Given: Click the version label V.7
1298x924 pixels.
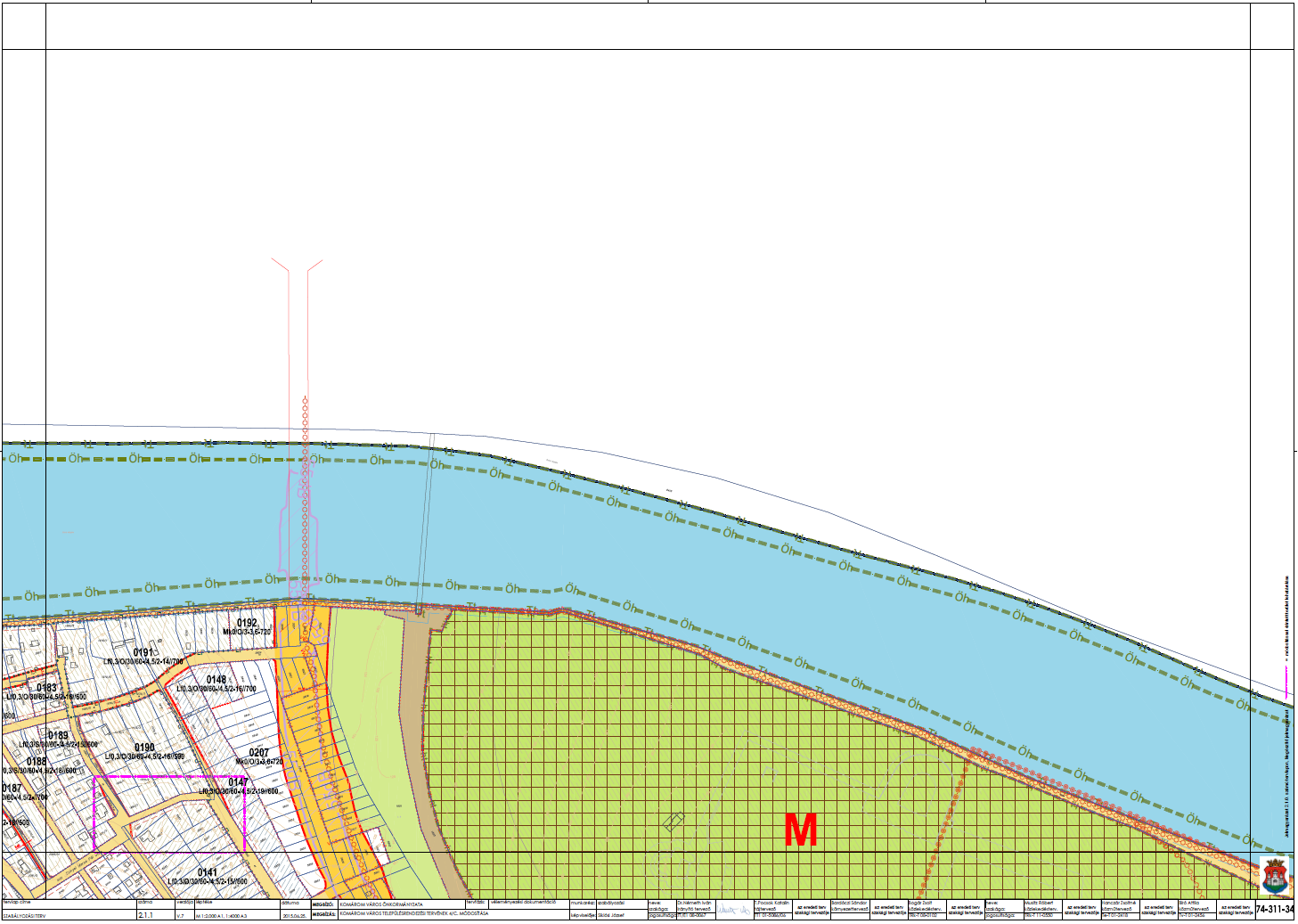Looking at the screenshot, I should (180, 915).
